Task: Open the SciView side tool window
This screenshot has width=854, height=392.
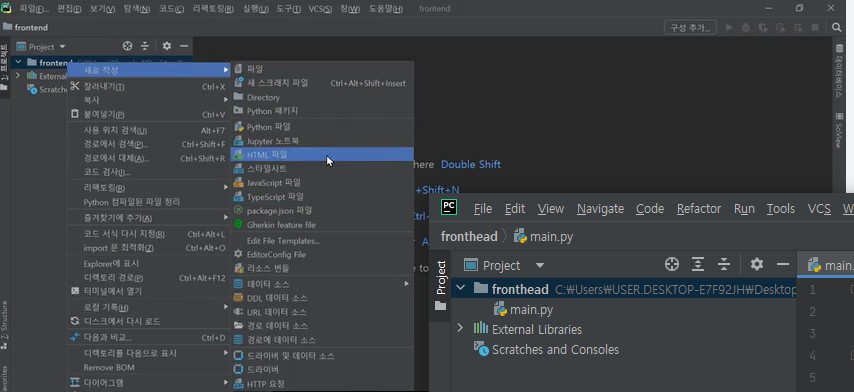Action: tap(839, 131)
